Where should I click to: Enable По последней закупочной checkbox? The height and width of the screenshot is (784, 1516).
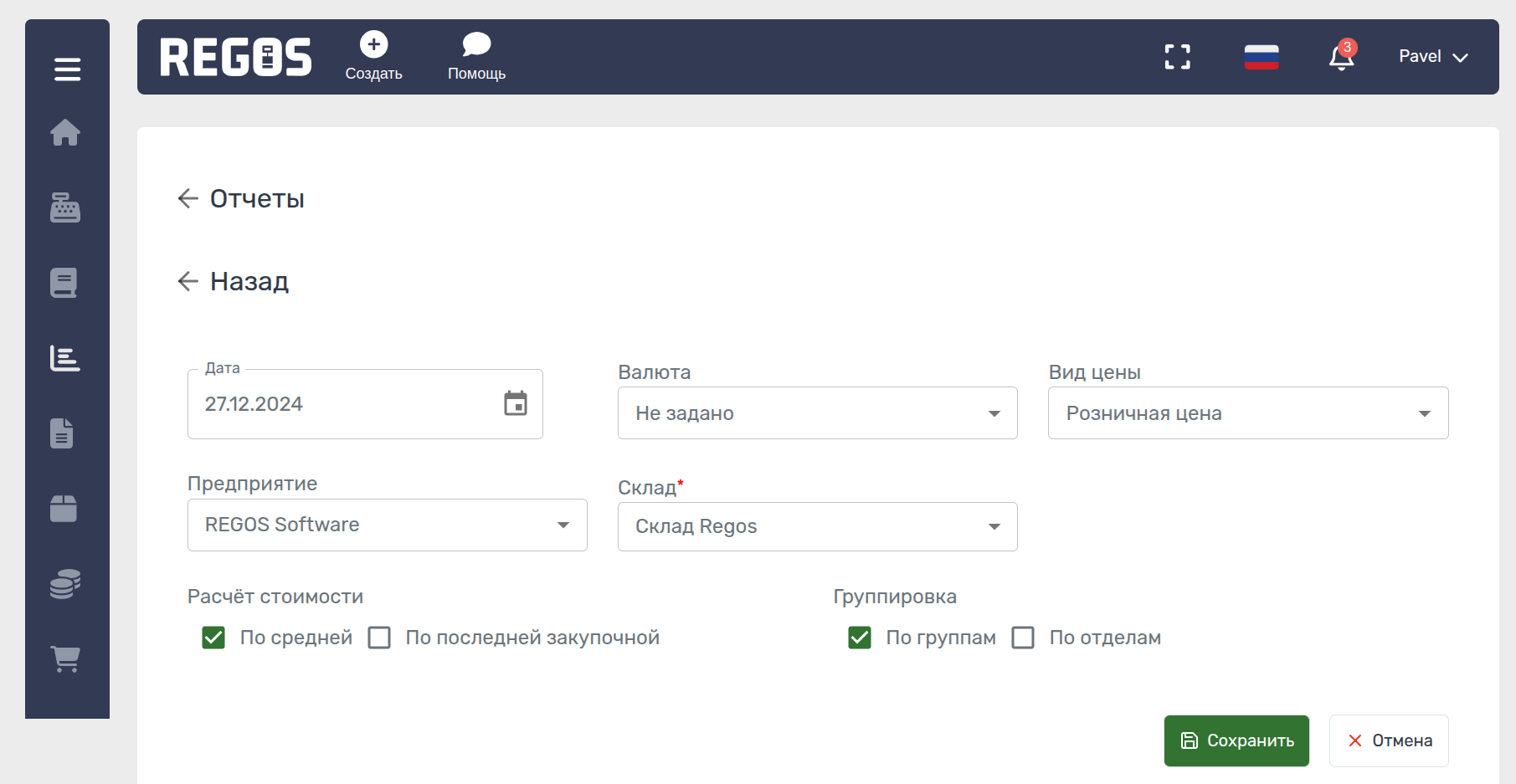[379, 638]
